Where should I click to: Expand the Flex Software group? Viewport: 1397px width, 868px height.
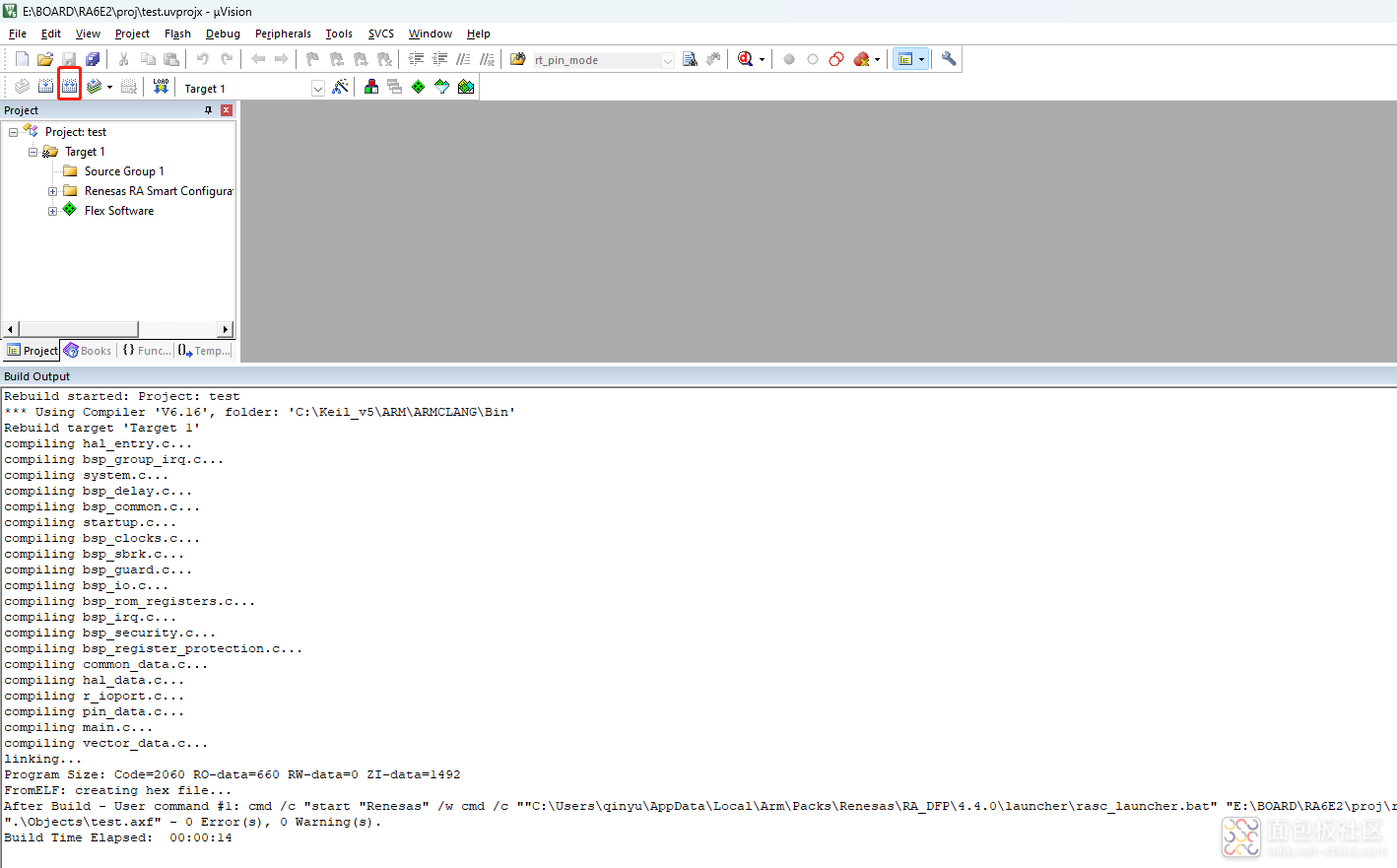tap(52, 211)
